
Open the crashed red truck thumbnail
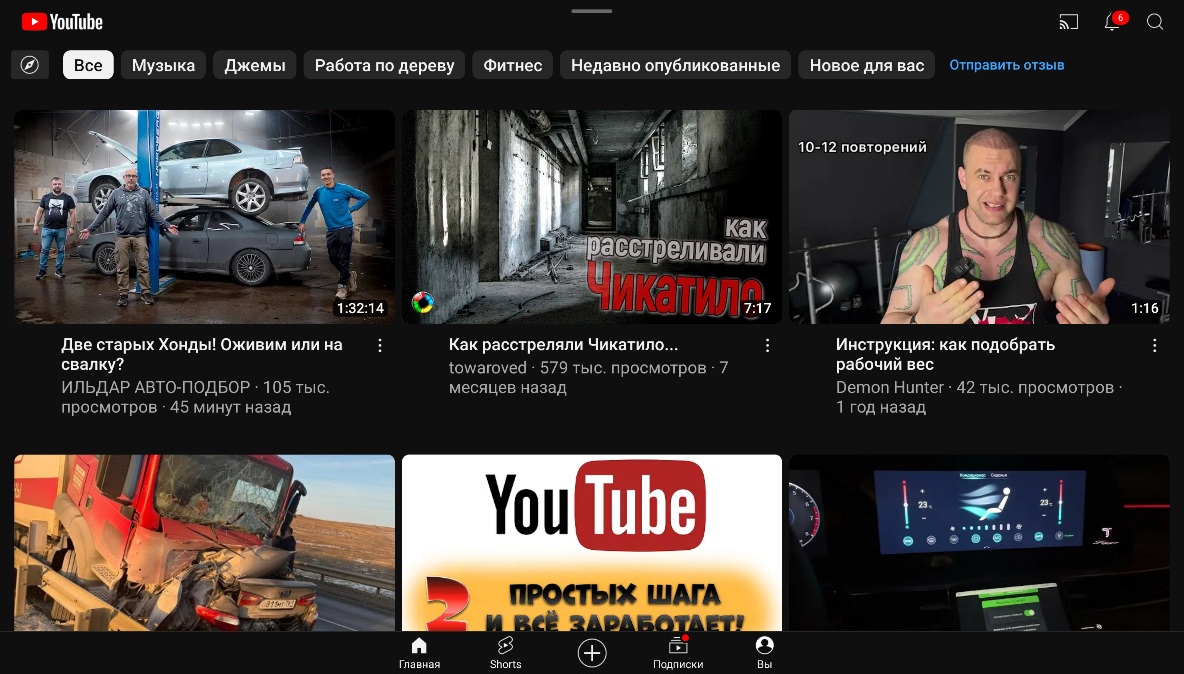(204, 543)
